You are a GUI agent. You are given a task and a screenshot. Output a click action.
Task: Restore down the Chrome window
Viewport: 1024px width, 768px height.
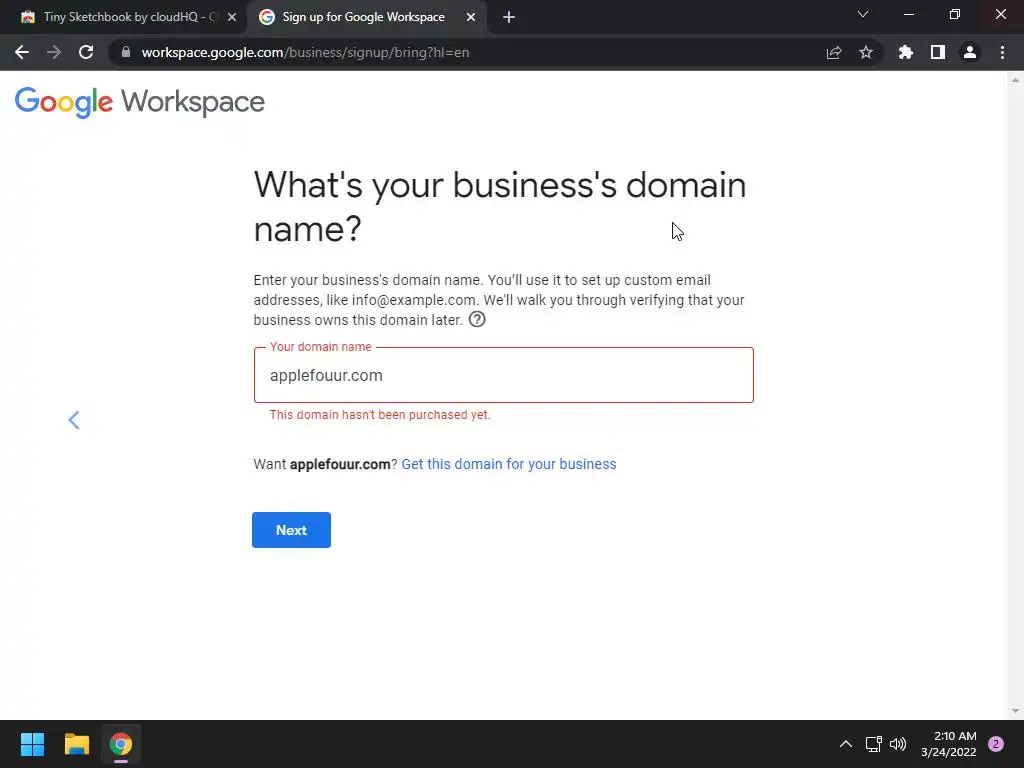pos(955,14)
